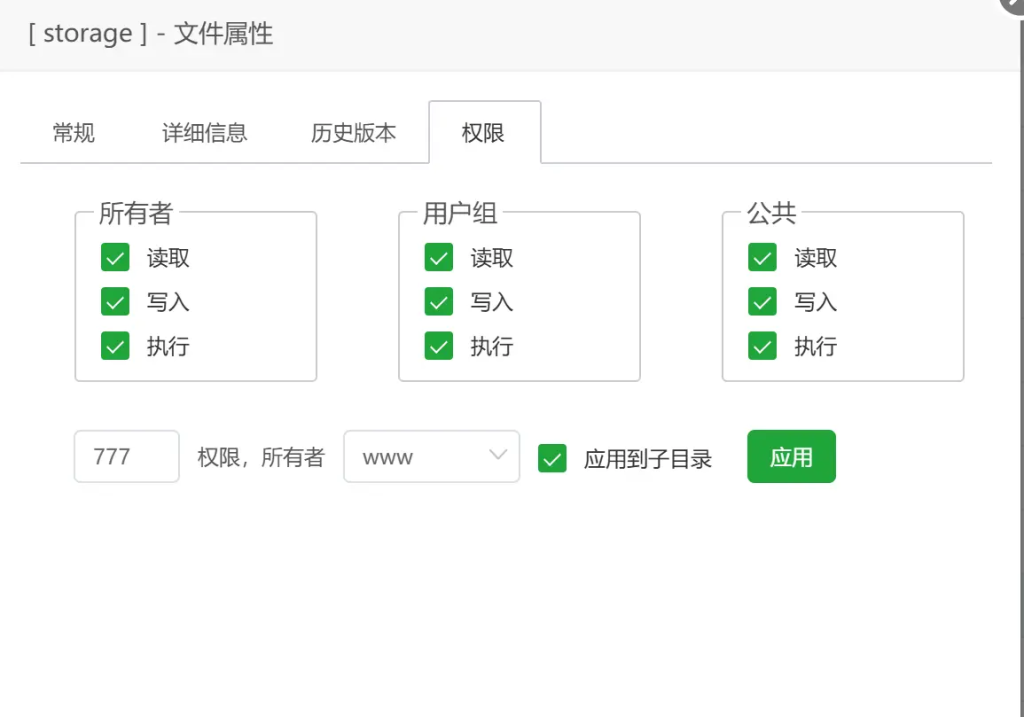This screenshot has height=717, width=1024.
Task: Toggle 写入 permission for 所有者
Action: tap(115, 302)
